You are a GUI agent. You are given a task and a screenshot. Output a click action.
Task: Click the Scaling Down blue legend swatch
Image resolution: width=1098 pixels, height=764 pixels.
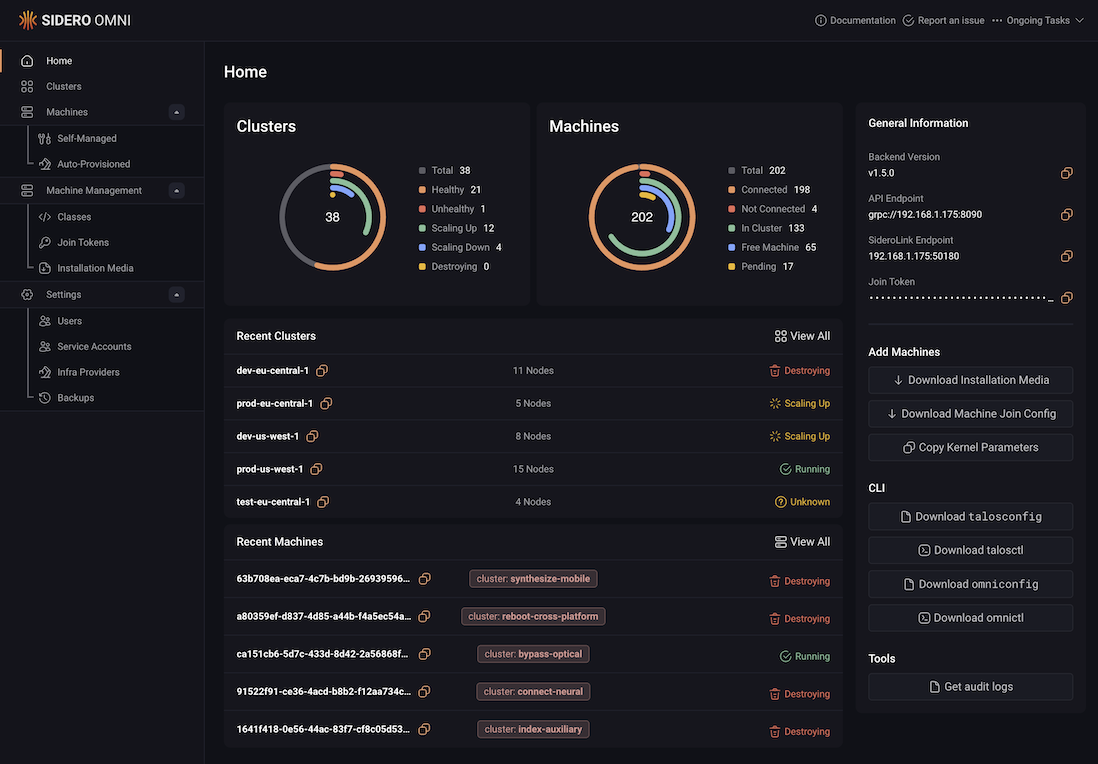click(422, 247)
